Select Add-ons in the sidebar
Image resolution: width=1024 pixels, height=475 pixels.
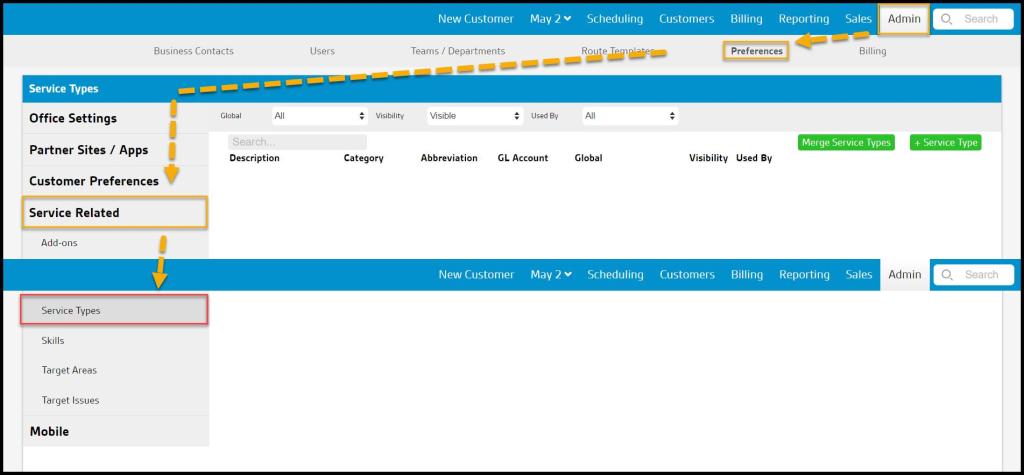pyautogui.click(x=59, y=243)
